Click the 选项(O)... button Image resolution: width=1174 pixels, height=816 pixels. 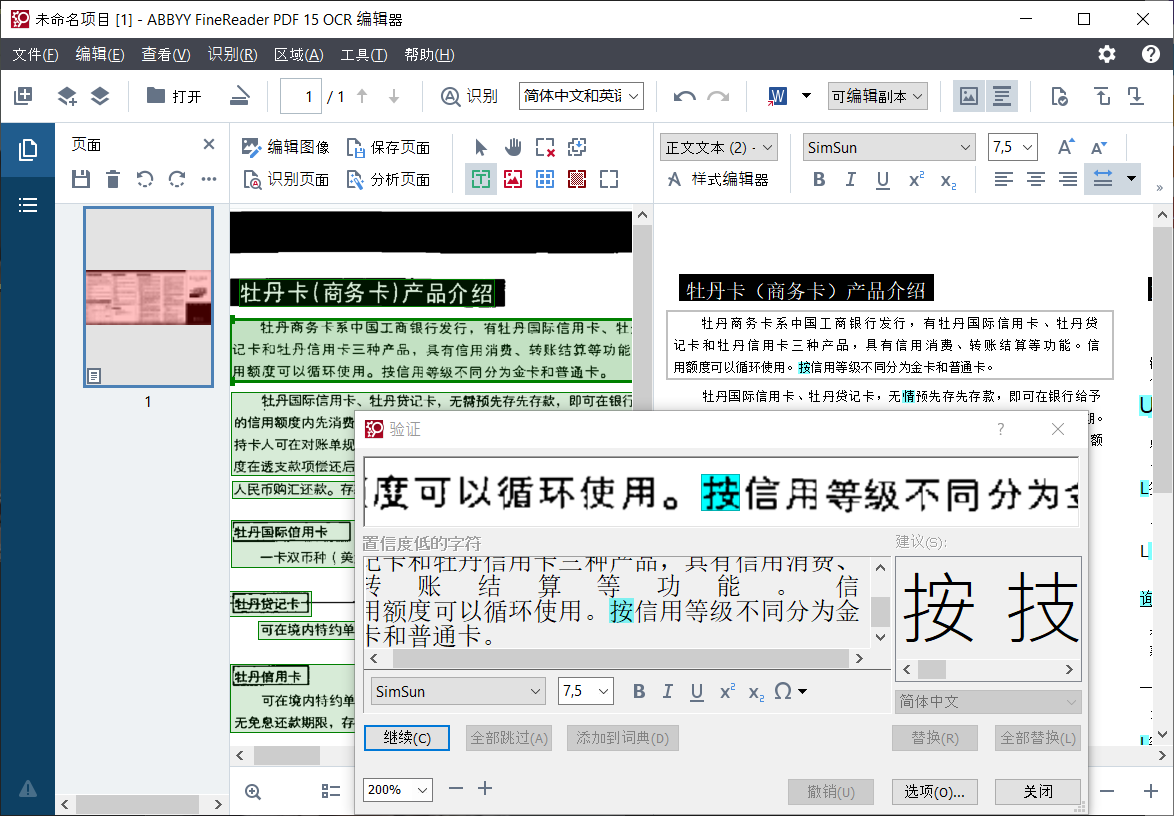tap(934, 791)
